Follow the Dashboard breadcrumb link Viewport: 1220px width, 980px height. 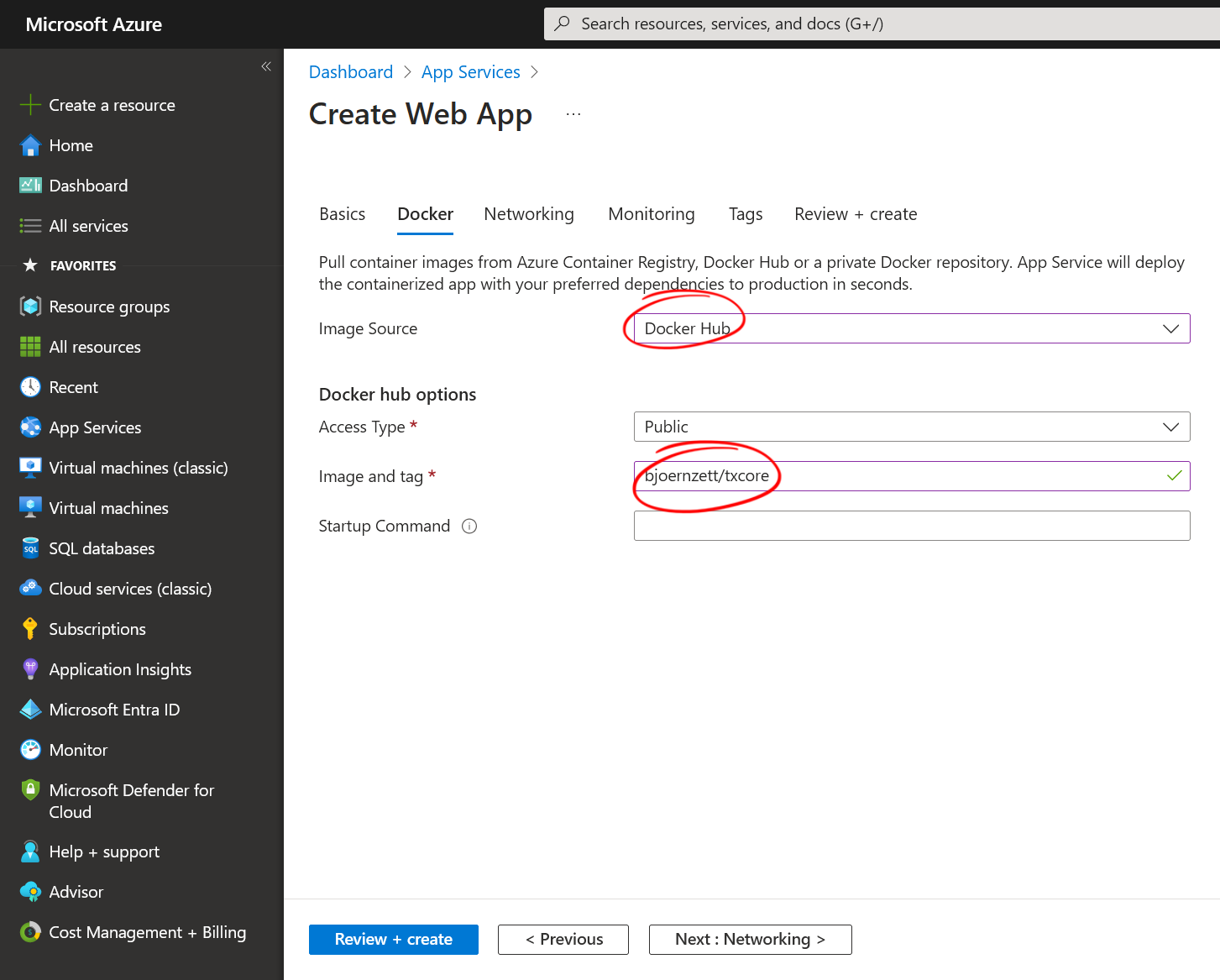tap(351, 72)
